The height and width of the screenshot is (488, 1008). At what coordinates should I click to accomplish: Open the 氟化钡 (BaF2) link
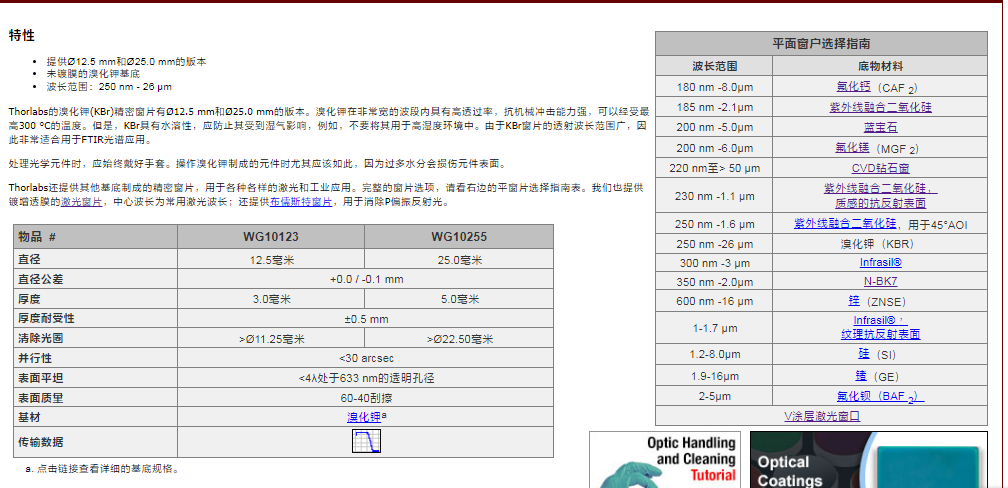(880, 395)
